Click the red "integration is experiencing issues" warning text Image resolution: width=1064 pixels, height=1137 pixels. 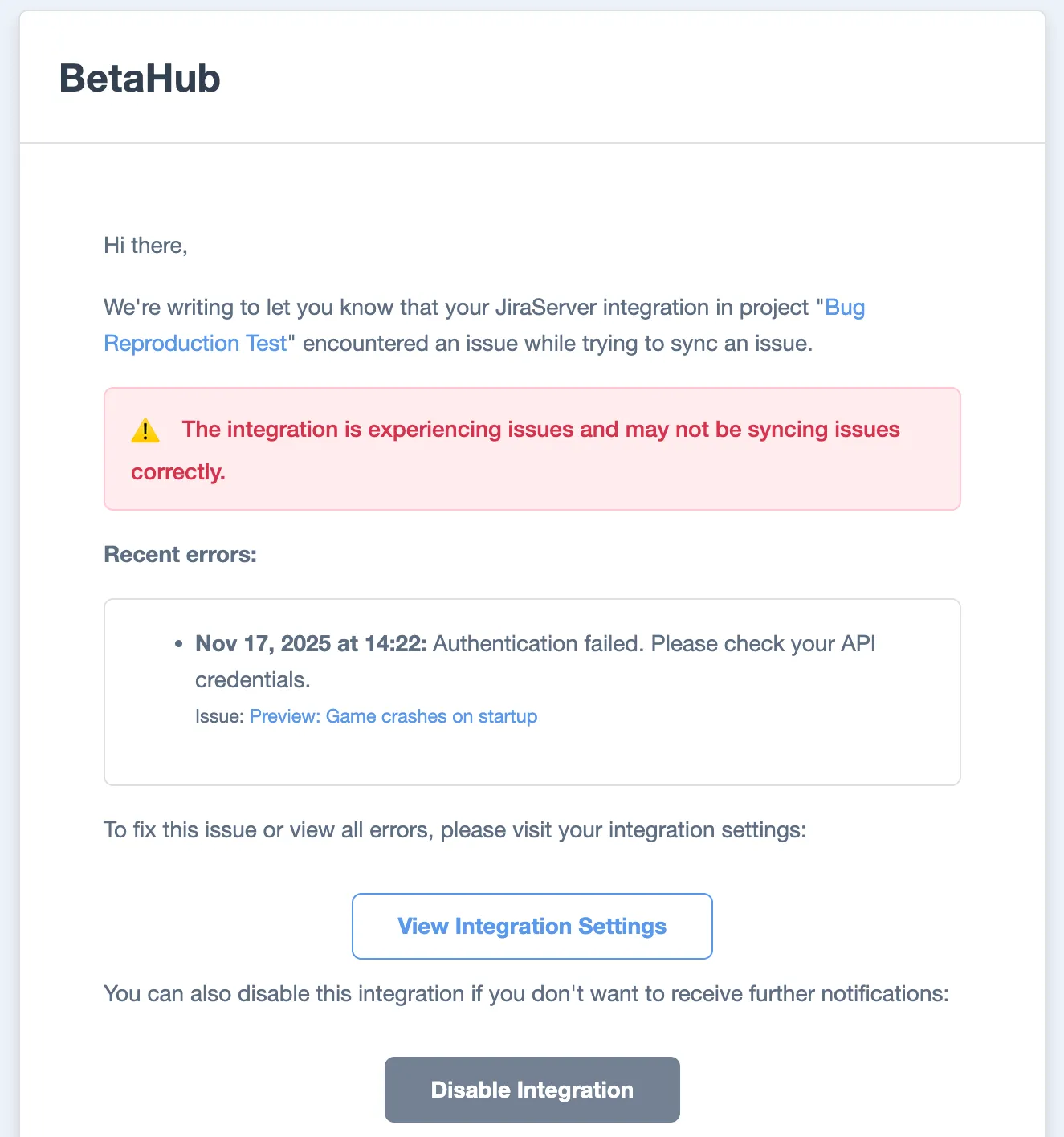[540, 430]
